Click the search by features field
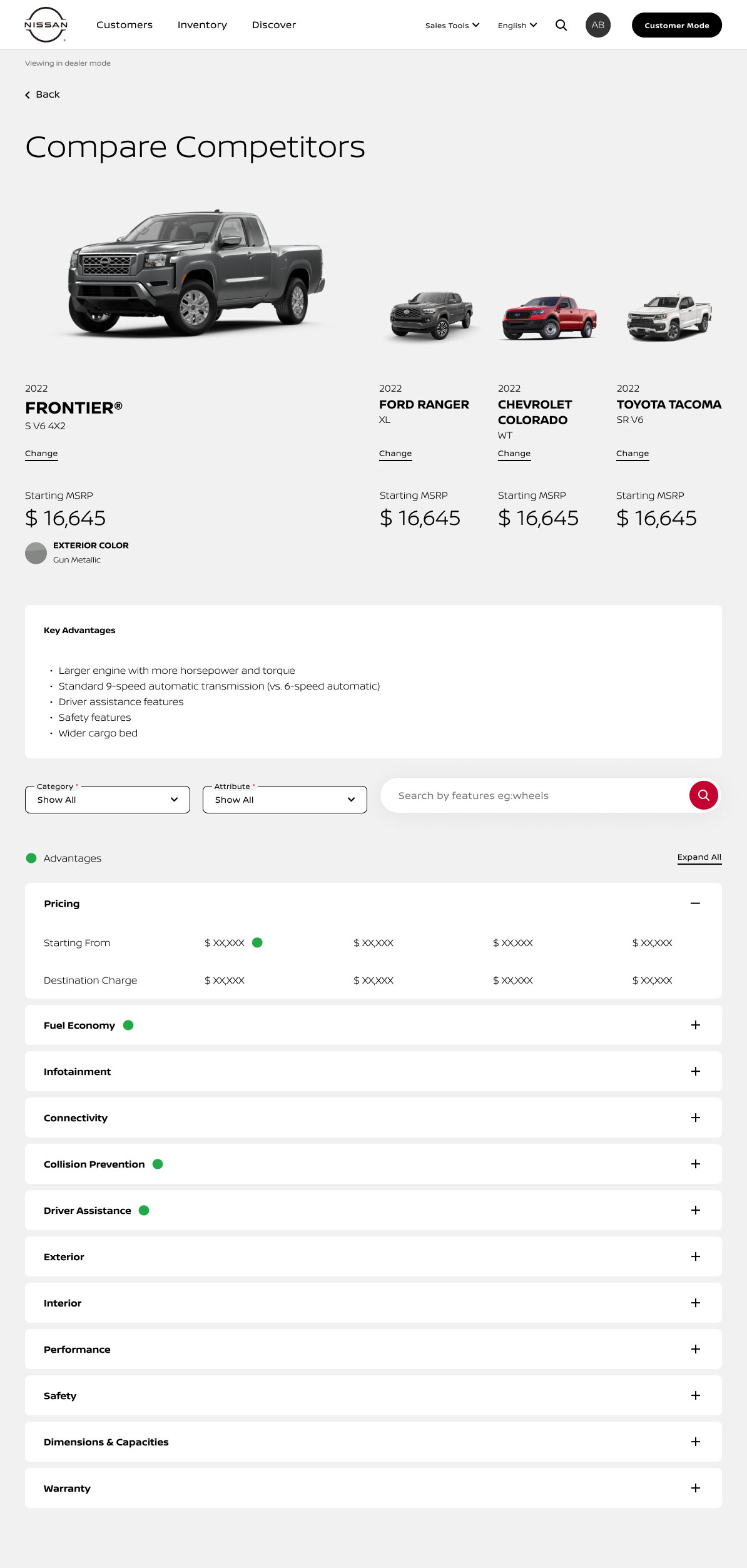The height and width of the screenshot is (1568, 747). 535,795
